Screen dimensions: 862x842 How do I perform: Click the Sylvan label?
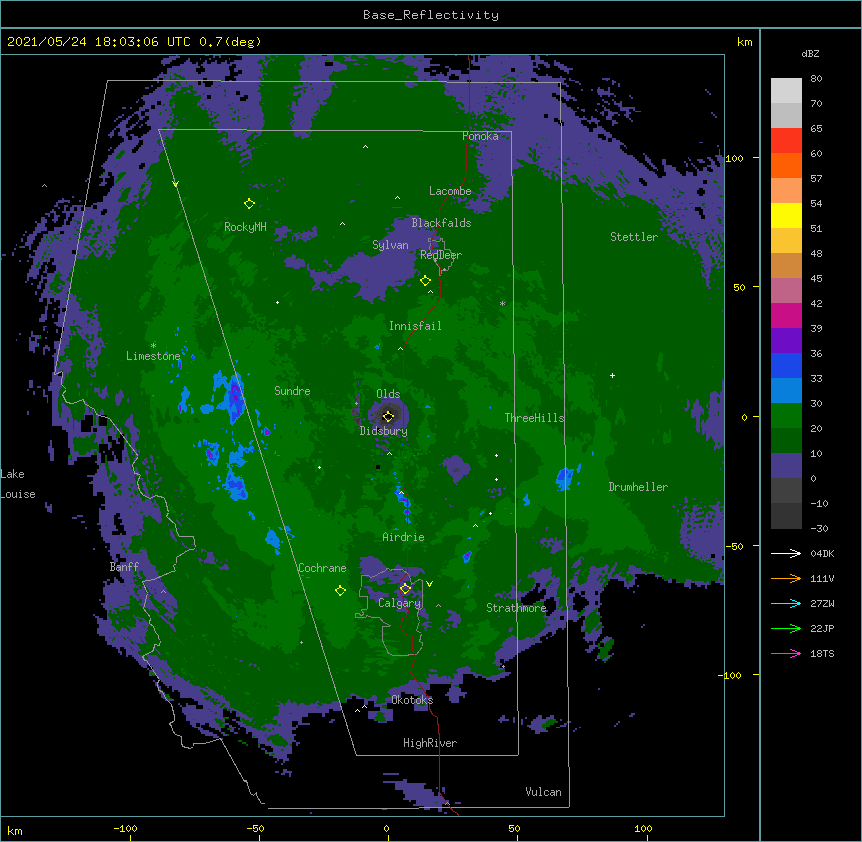point(390,245)
